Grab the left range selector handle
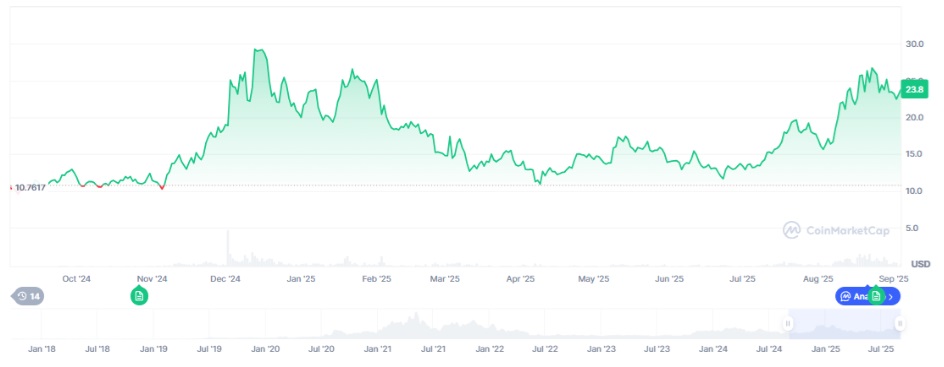The image size is (944, 367). coord(788,324)
